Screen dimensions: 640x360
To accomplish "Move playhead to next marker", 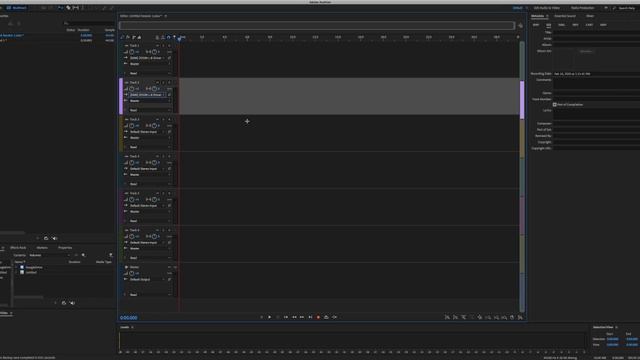I will point(310,317).
